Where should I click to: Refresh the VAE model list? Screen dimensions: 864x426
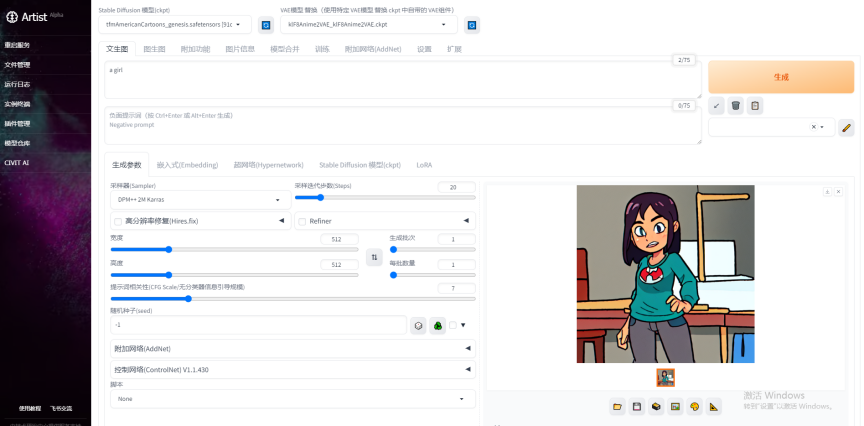[472, 25]
